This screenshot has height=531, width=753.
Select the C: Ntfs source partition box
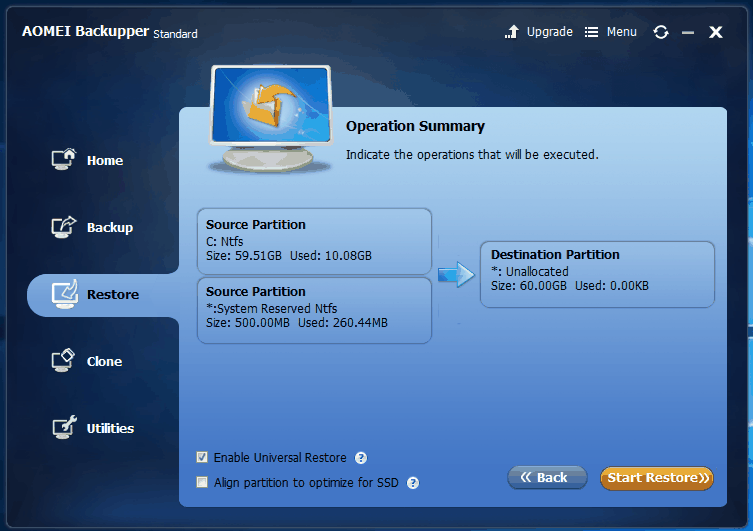(314, 241)
